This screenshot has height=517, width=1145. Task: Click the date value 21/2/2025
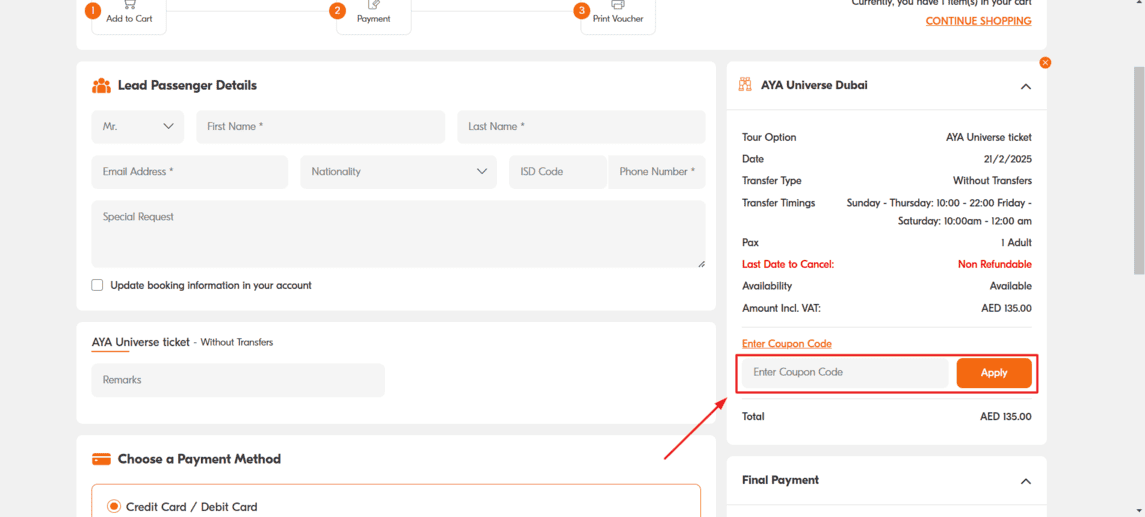pyautogui.click(x=1008, y=159)
